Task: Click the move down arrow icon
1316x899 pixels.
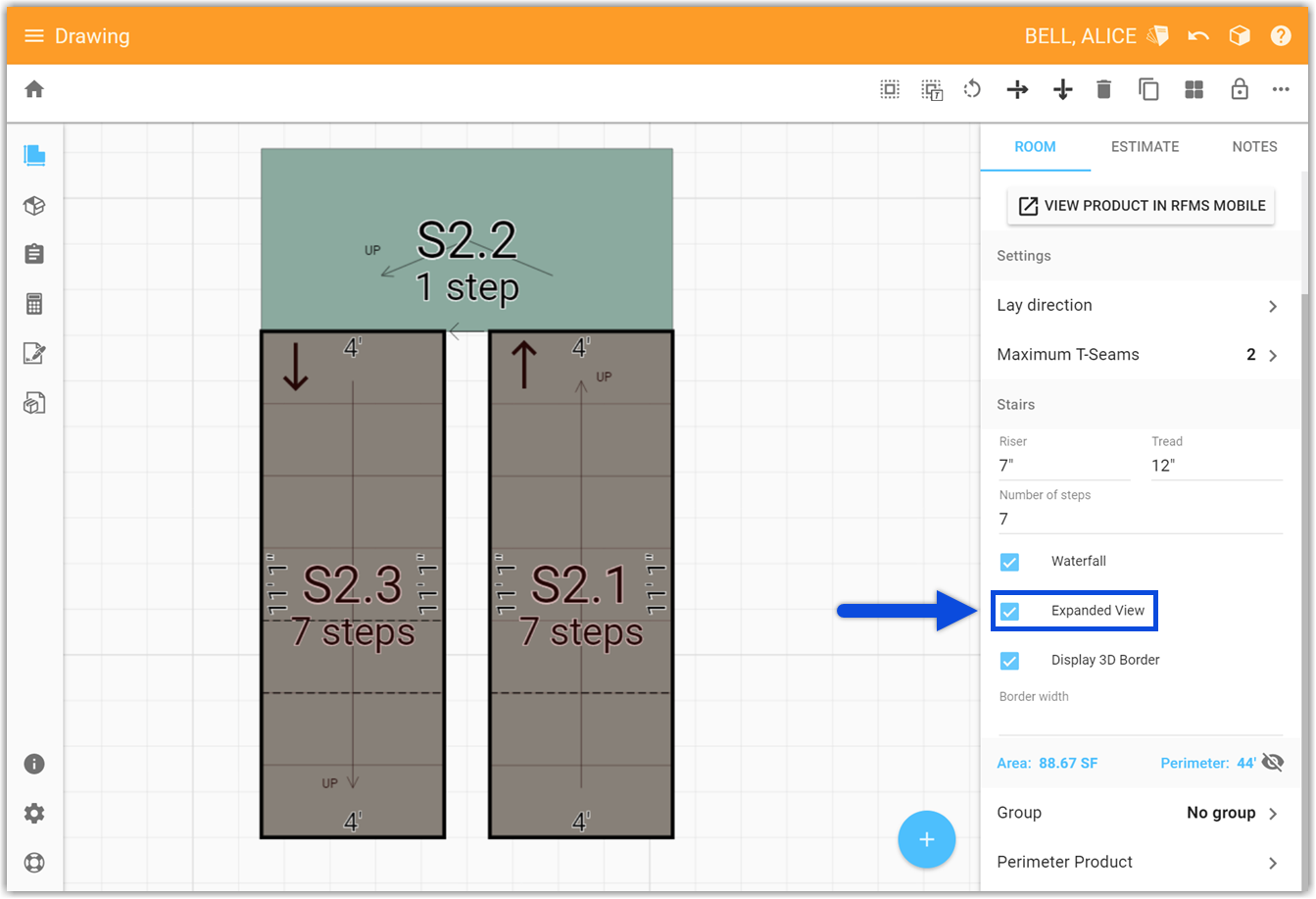Action: coord(1062,90)
